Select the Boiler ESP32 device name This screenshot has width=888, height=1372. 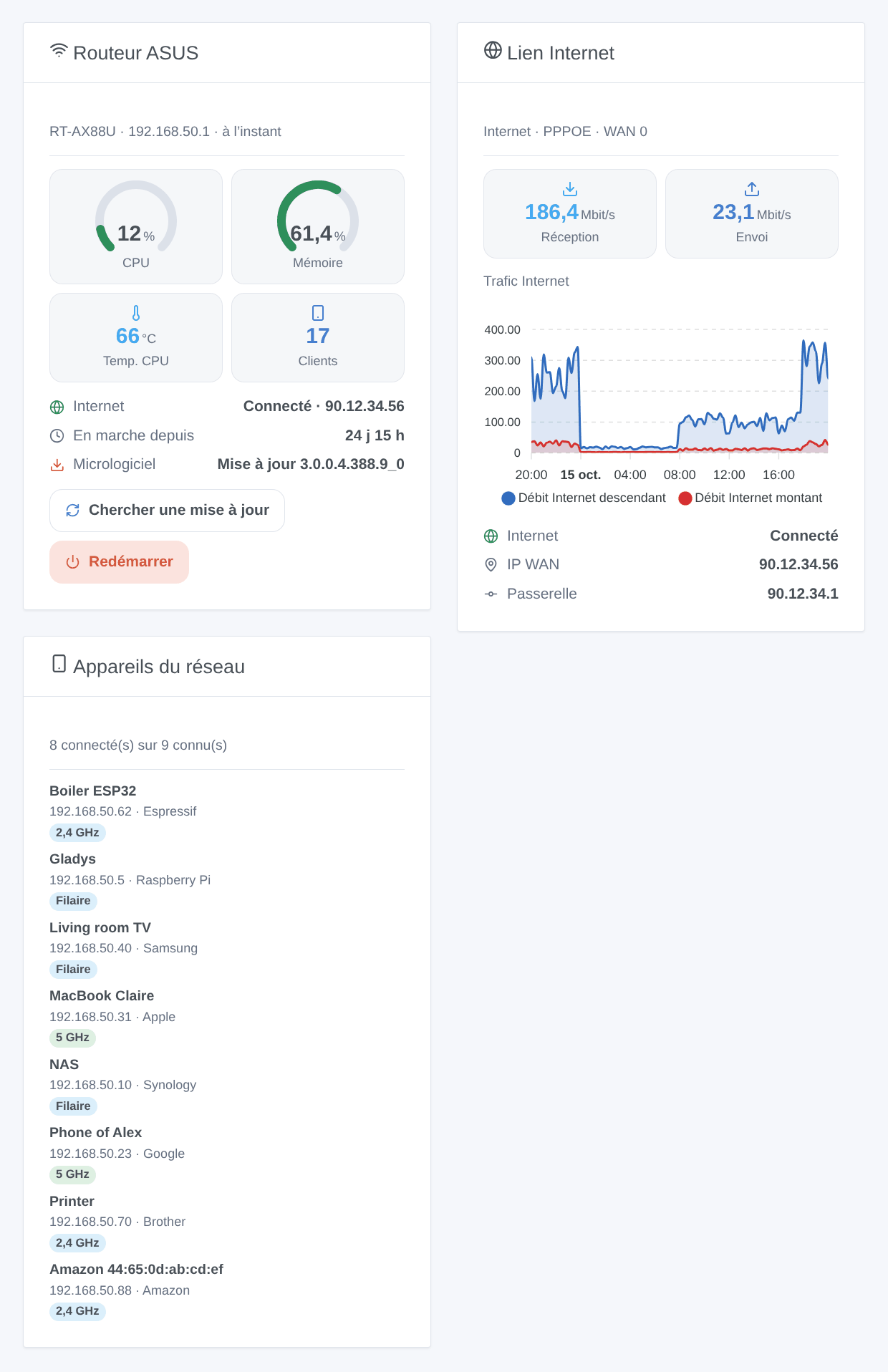[92, 791]
